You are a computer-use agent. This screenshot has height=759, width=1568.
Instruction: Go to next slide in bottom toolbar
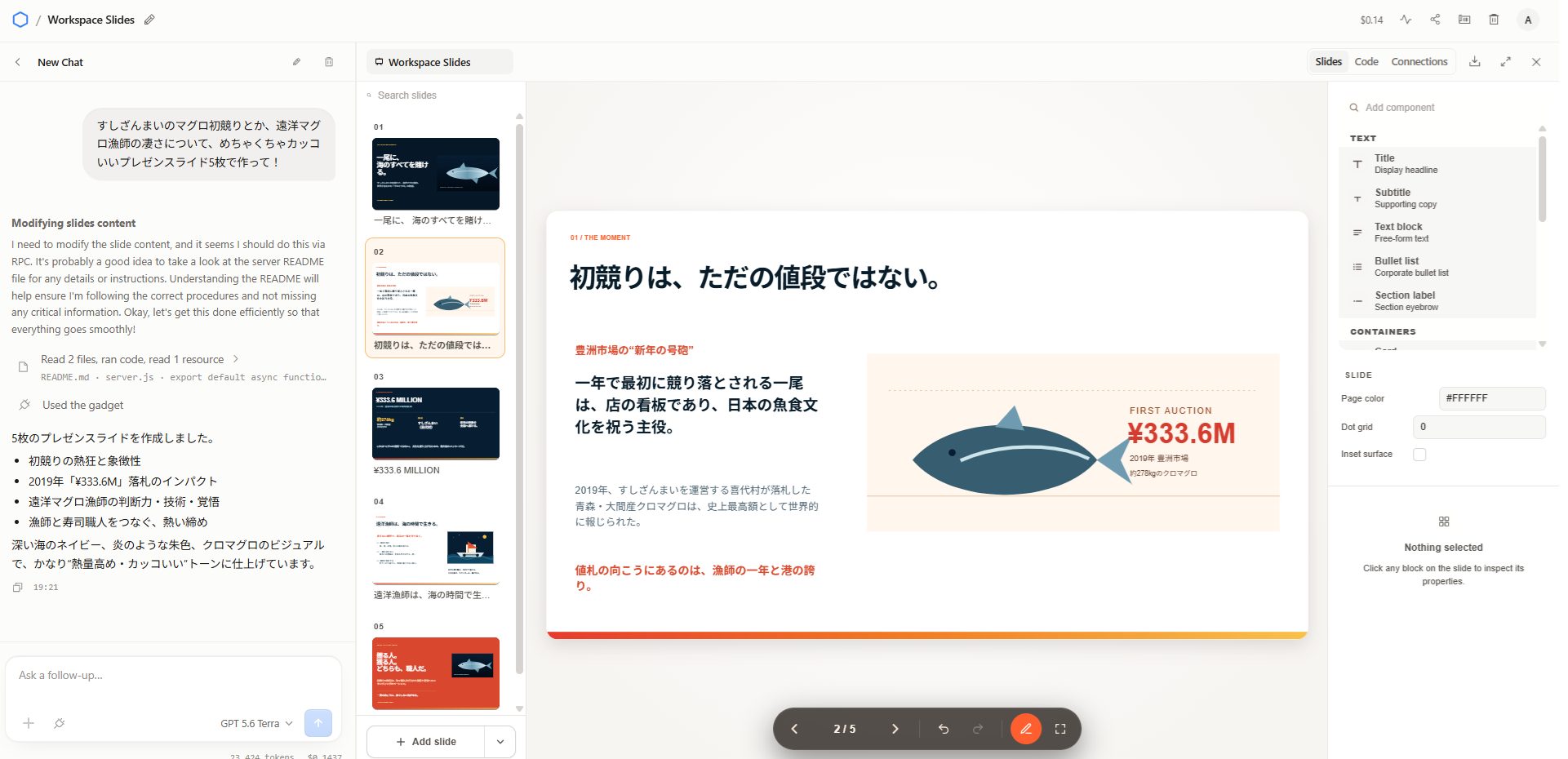[895, 729]
